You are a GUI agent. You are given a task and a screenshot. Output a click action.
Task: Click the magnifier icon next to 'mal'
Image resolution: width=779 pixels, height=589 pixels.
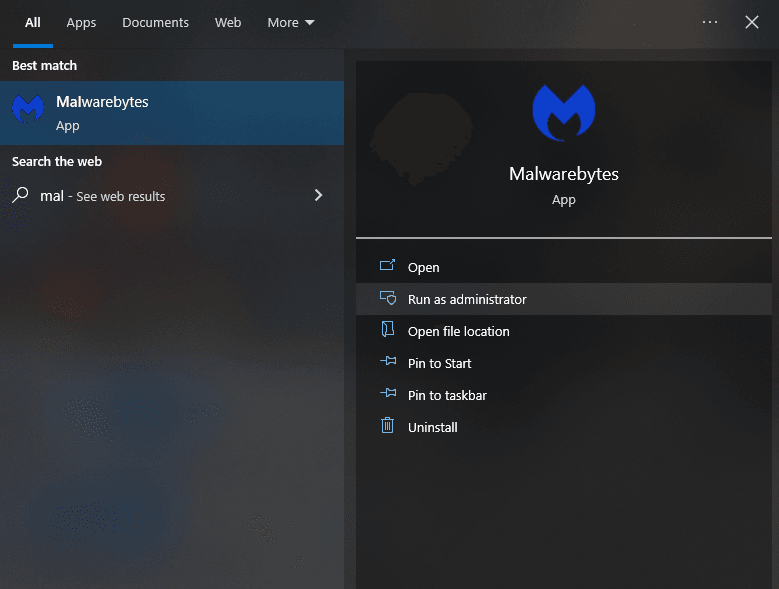(x=20, y=196)
